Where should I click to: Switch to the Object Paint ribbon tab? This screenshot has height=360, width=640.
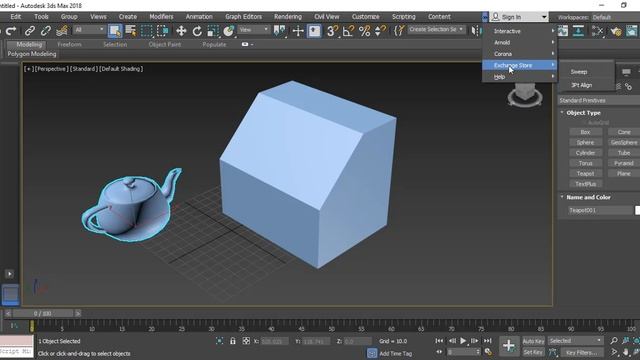(x=164, y=44)
